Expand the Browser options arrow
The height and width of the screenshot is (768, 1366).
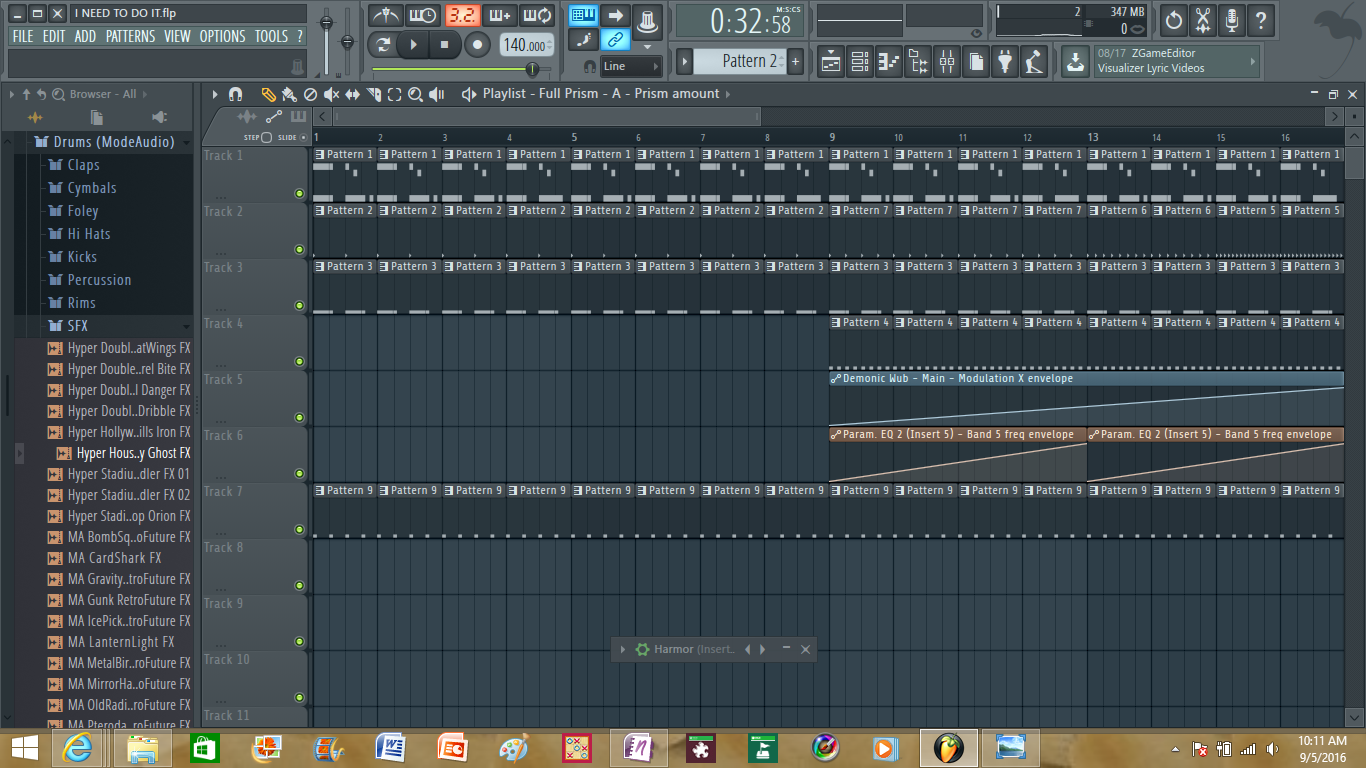pyautogui.click(x=12, y=94)
